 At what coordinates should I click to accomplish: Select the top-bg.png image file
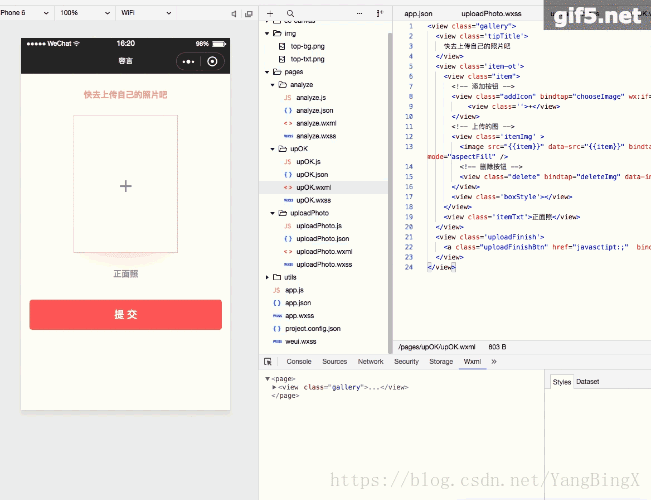pyautogui.click(x=308, y=46)
